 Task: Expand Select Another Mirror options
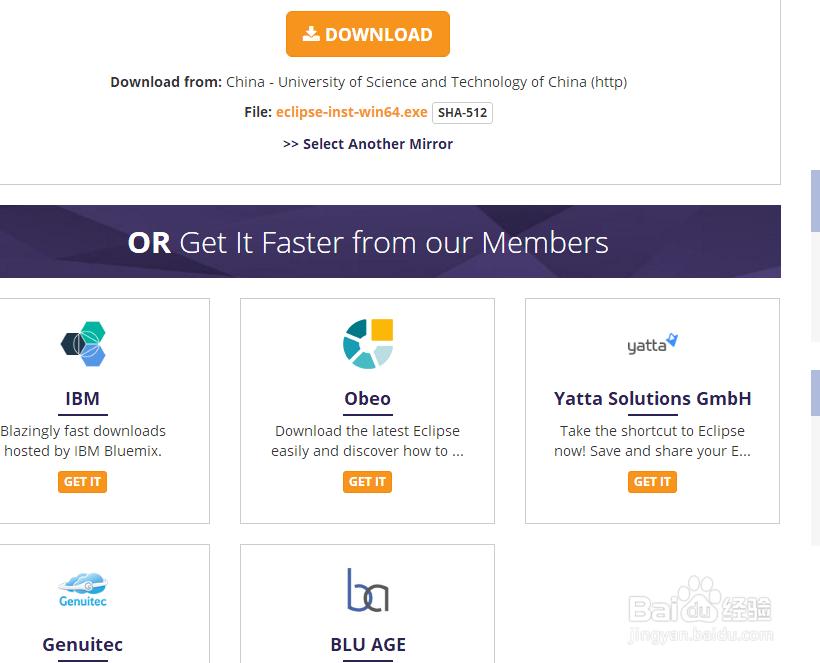coord(367,144)
